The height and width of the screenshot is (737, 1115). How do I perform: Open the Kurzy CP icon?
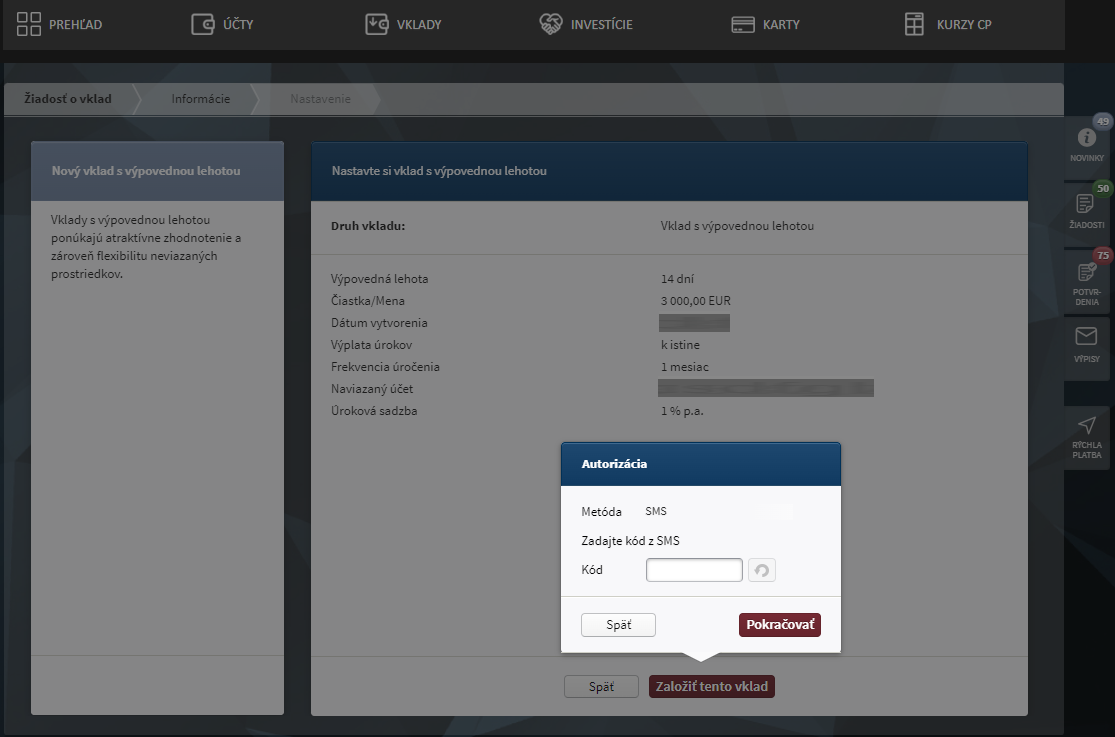(x=914, y=24)
